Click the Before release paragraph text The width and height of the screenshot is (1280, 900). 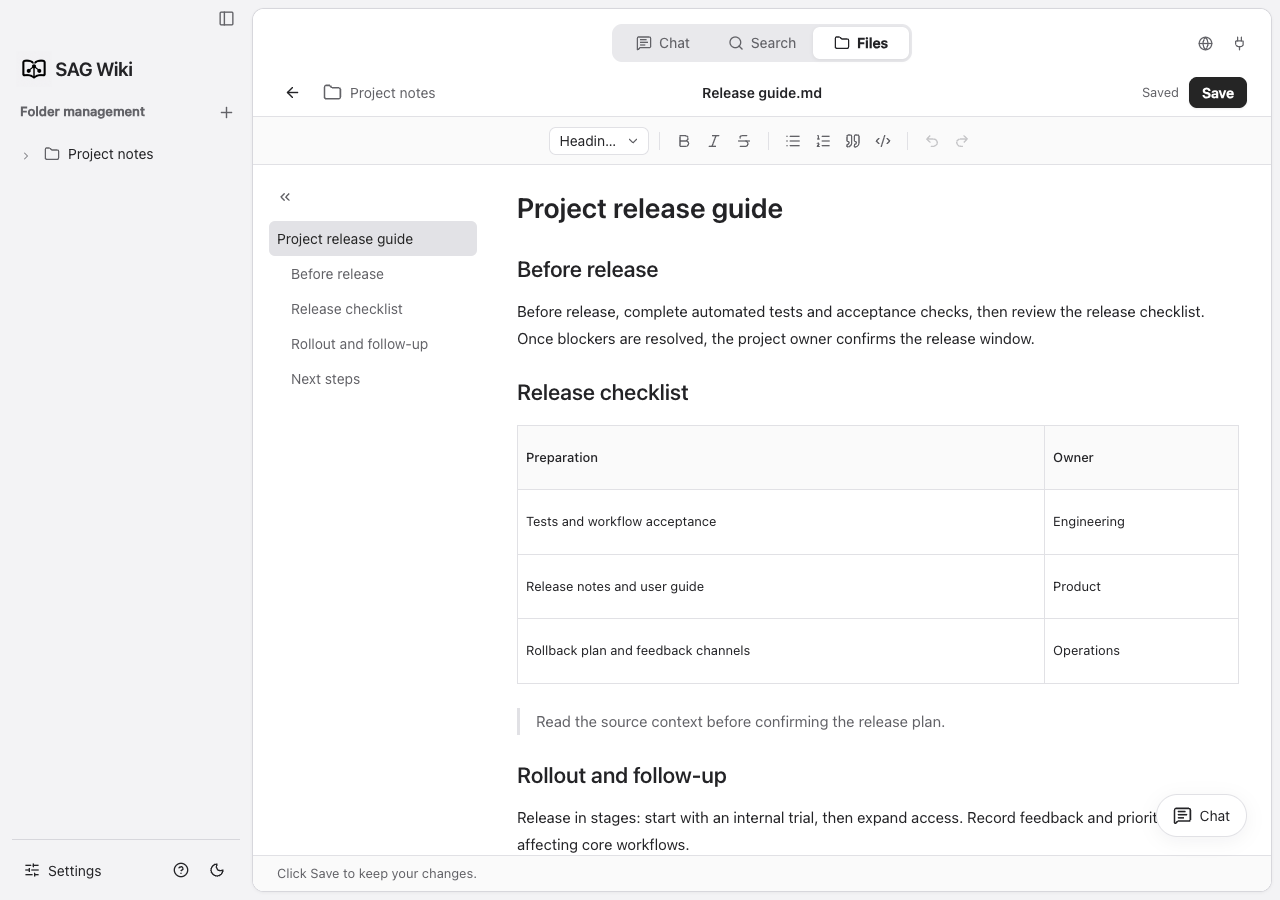(x=861, y=325)
